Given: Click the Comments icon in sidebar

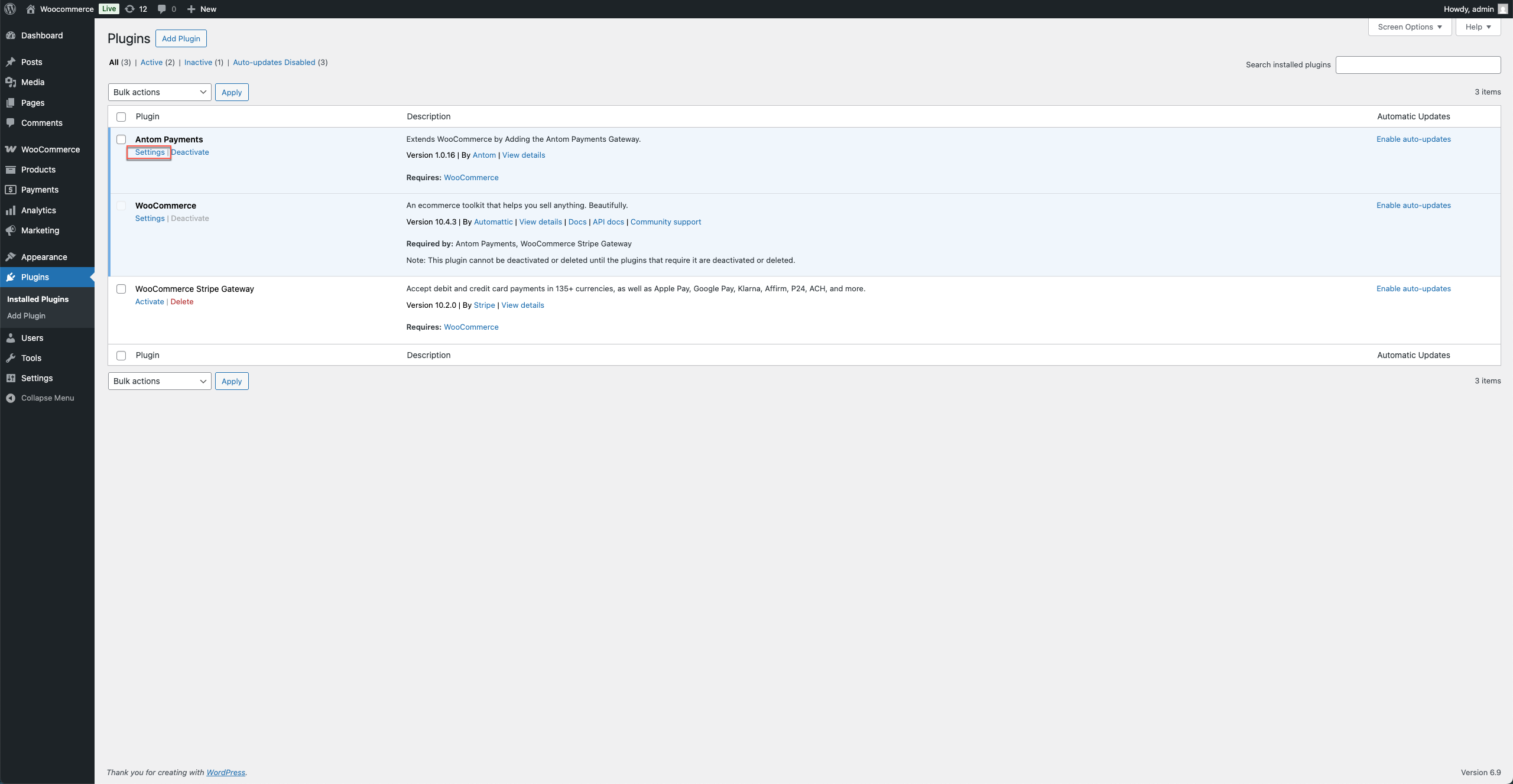Looking at the screenshot, I should click(x=11, y=123).
